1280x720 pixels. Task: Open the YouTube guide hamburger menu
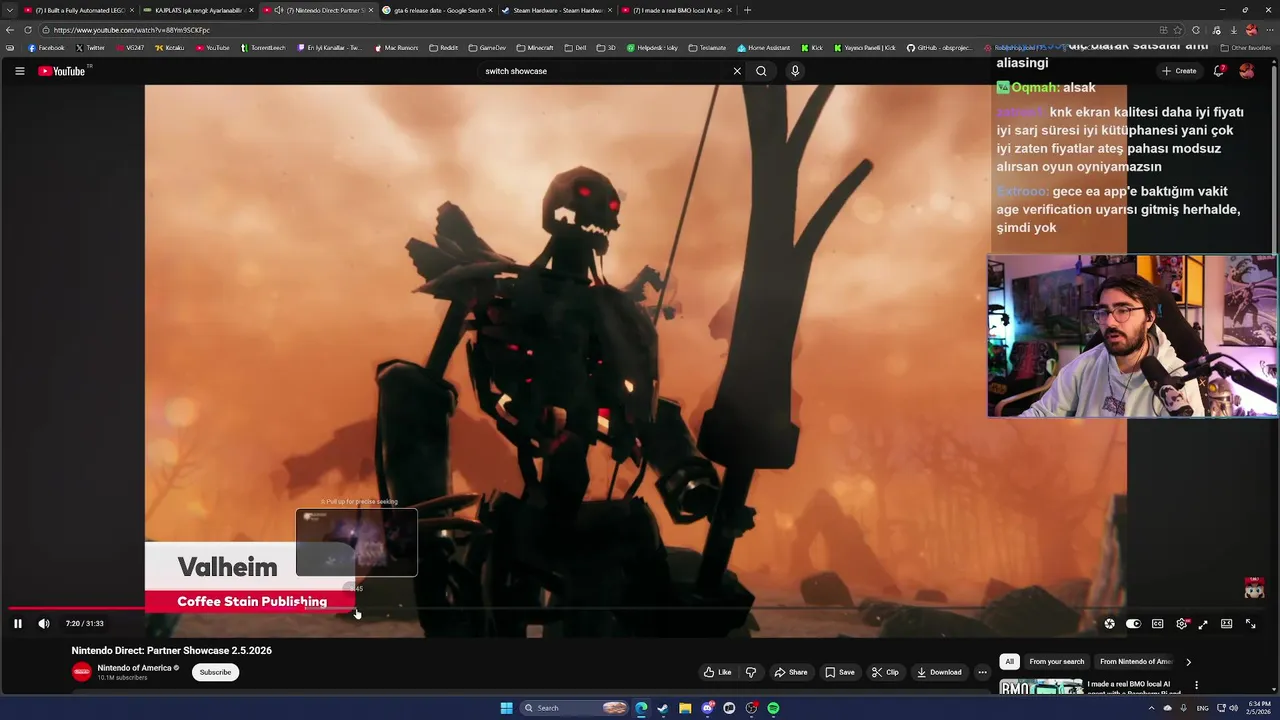pos(19,71)
